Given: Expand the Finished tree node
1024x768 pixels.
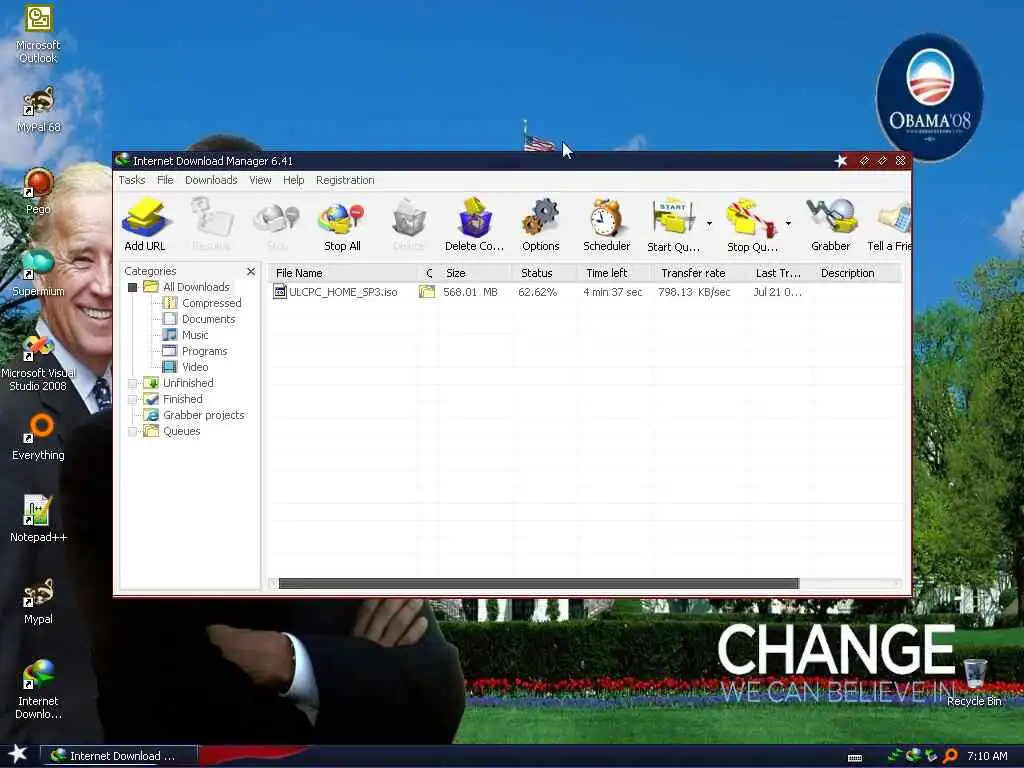Looking at the screenshot, I should click(133, 399).
